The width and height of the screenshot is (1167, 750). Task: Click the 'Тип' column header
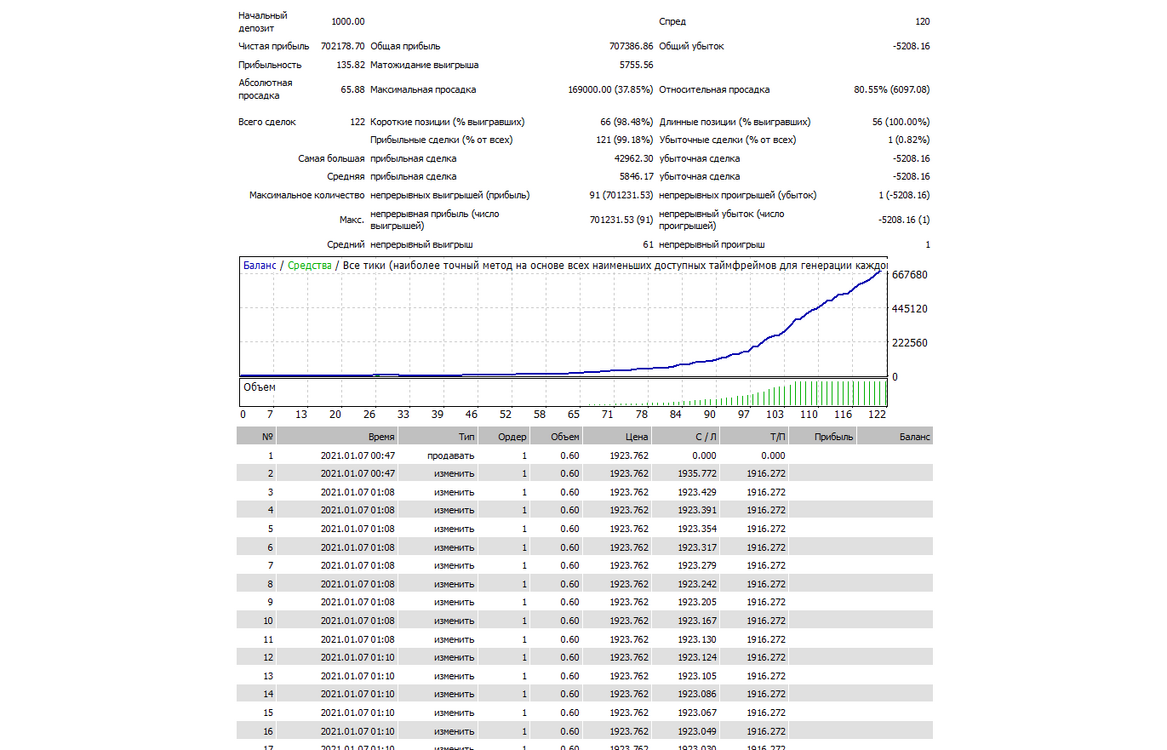click(x=438, y=437)
